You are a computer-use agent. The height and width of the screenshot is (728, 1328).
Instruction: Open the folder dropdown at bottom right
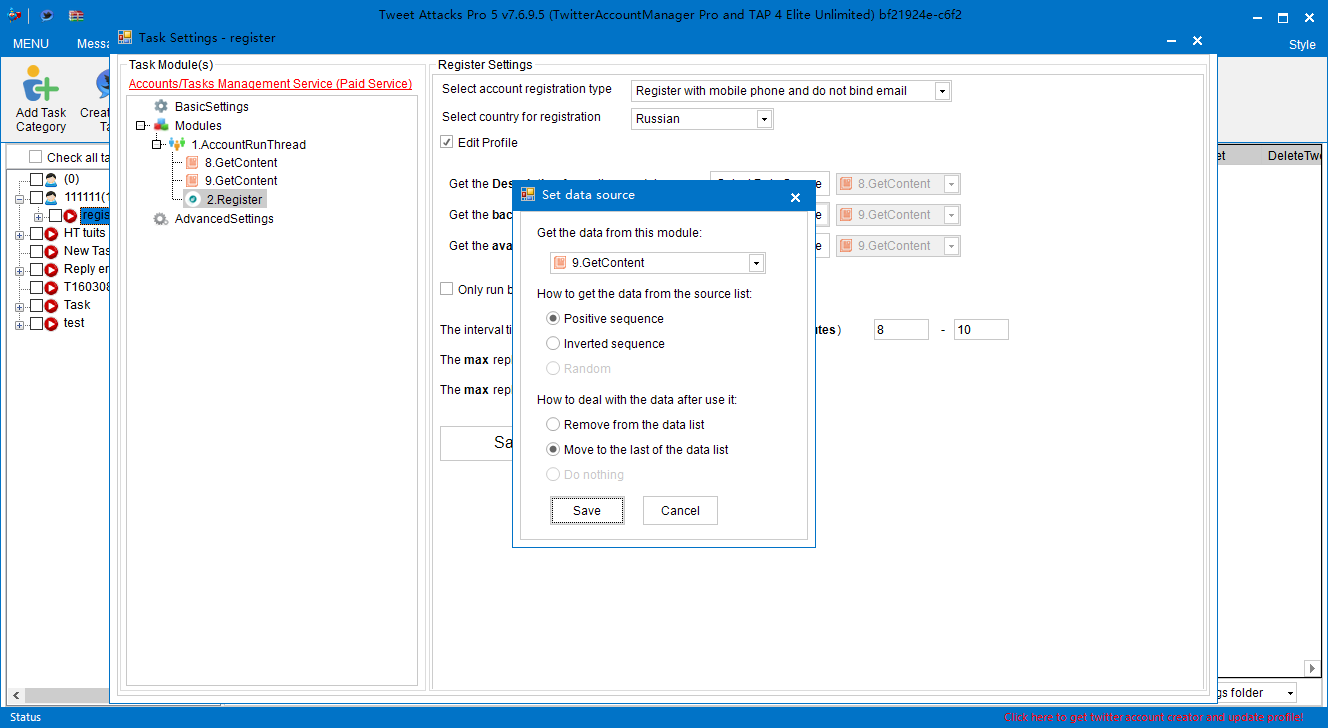pos(1289,692)
